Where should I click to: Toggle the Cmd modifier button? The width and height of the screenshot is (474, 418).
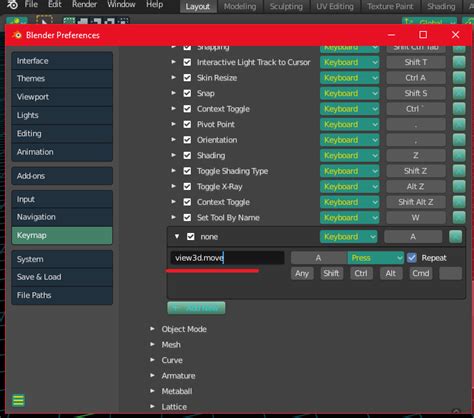point(421,273)
